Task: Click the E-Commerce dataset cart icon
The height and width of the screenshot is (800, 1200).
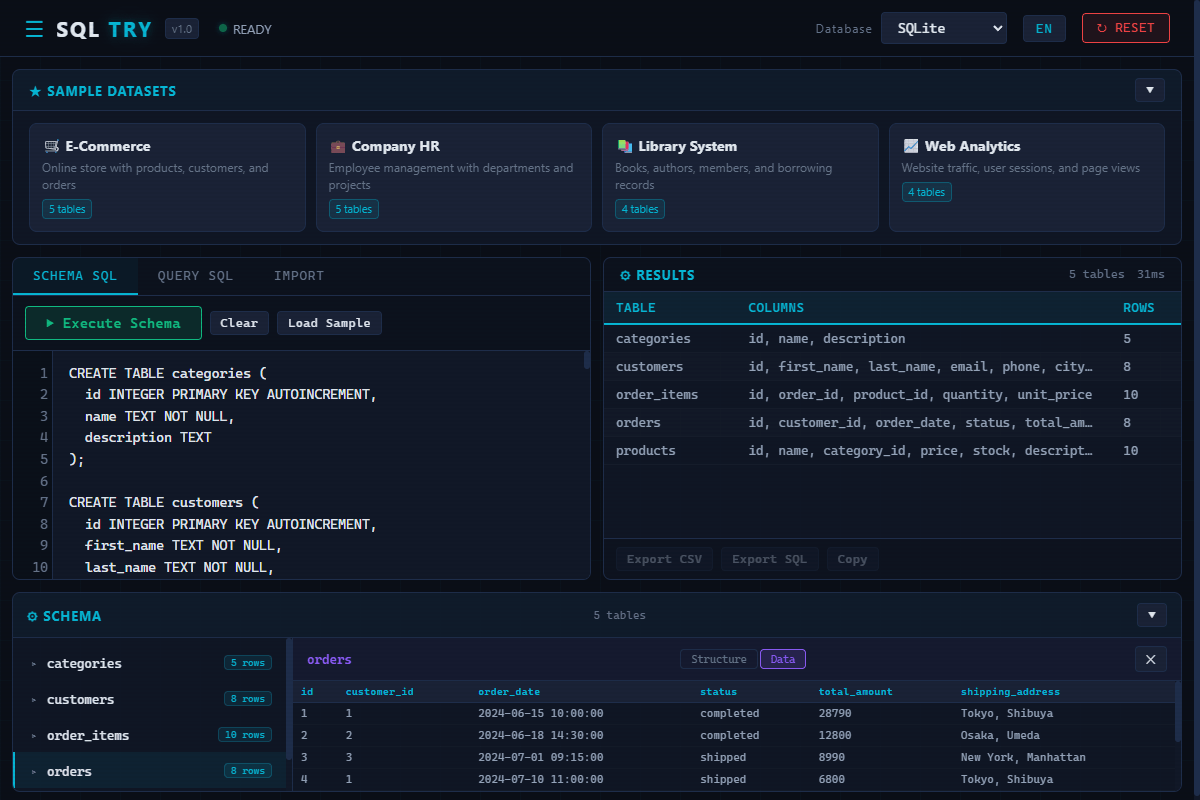Action: [x=51, y=146]
